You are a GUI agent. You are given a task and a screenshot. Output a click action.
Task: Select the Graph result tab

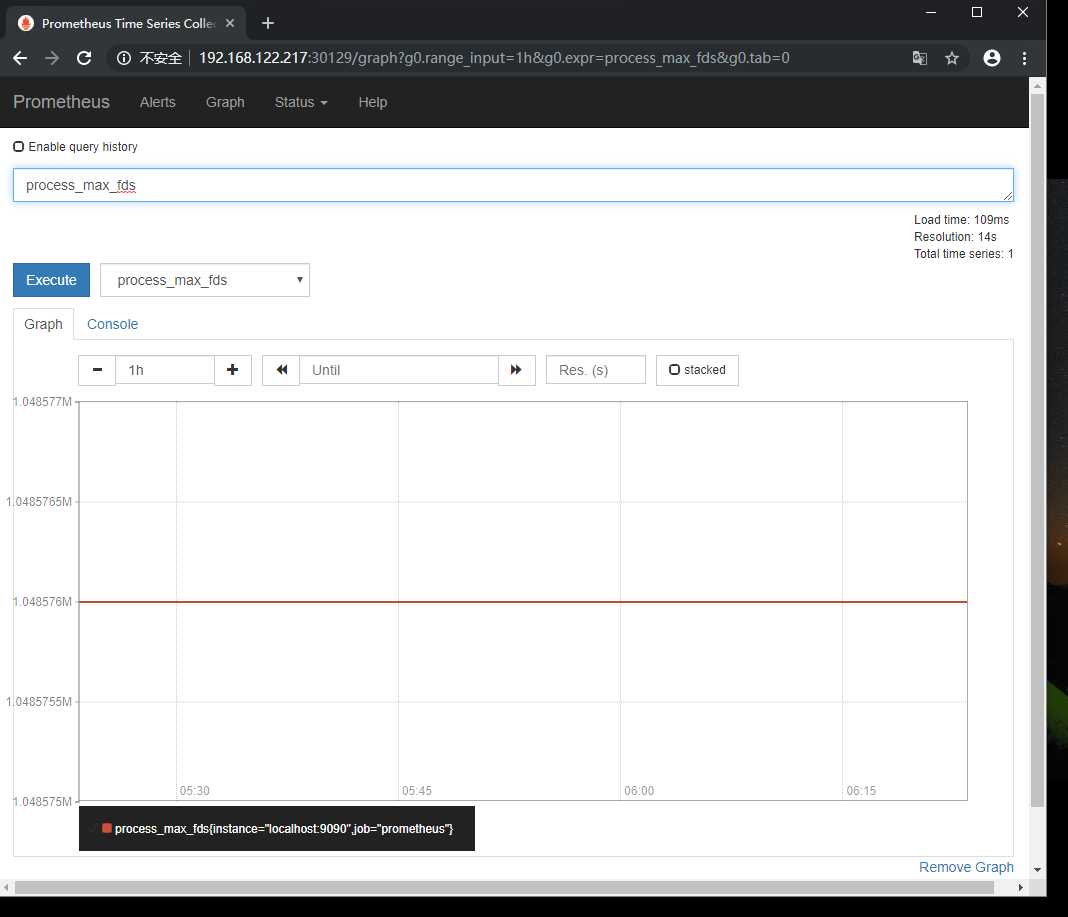[43, 324]
